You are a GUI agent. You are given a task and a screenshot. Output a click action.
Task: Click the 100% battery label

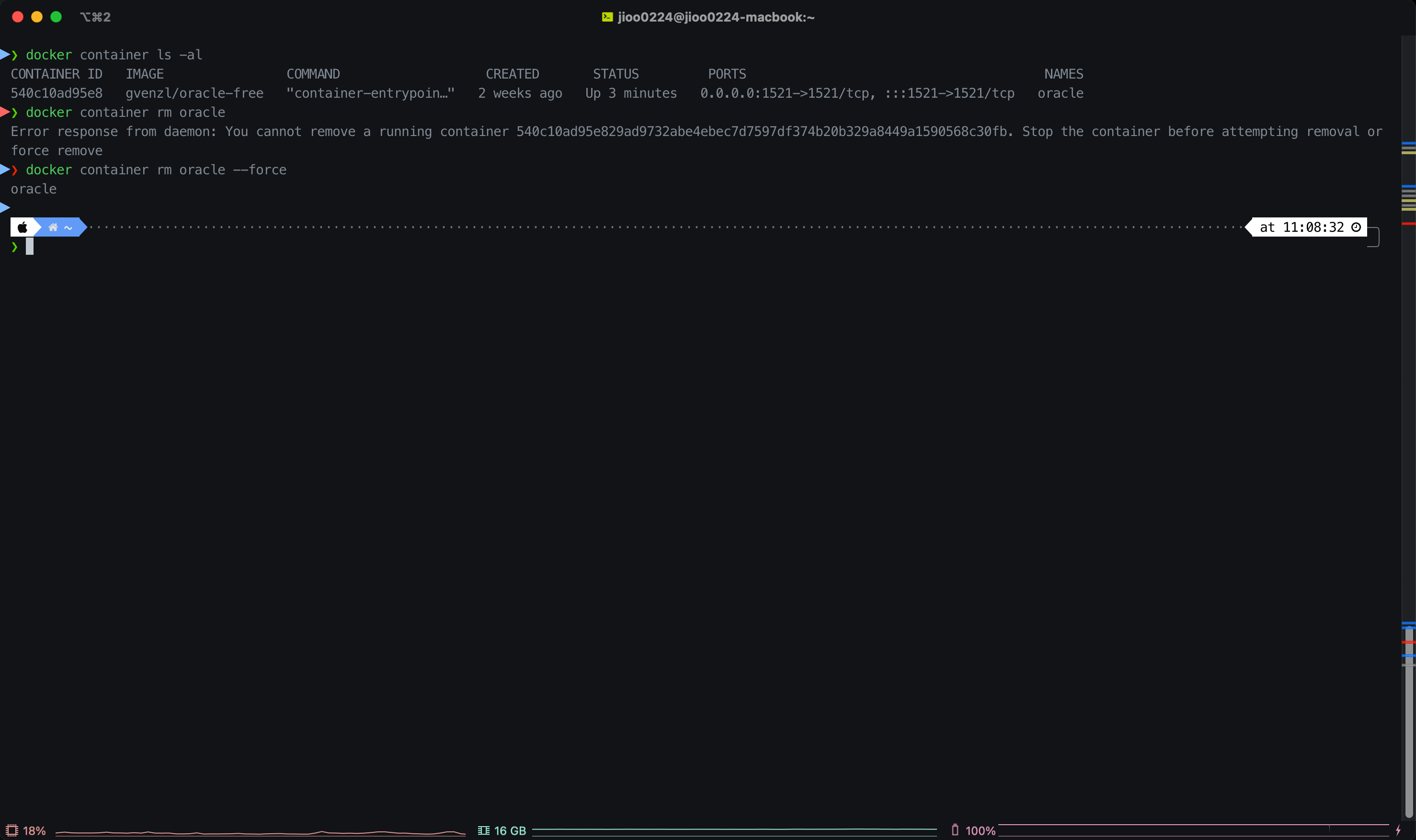[x=980, y=830]
